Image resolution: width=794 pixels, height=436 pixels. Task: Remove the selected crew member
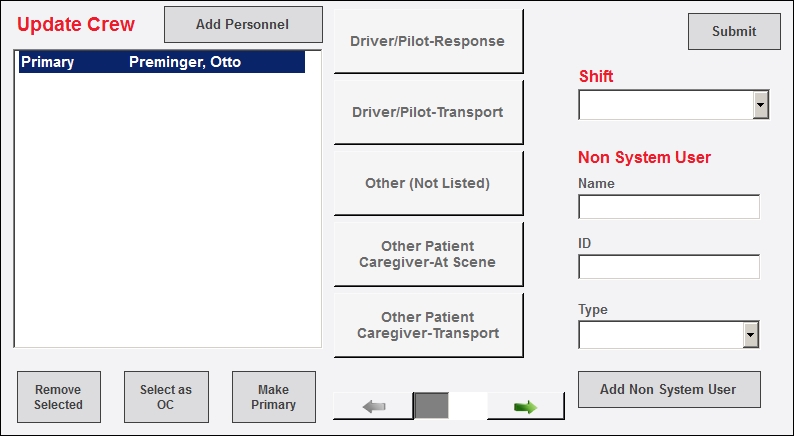click(x=59, y=397)
